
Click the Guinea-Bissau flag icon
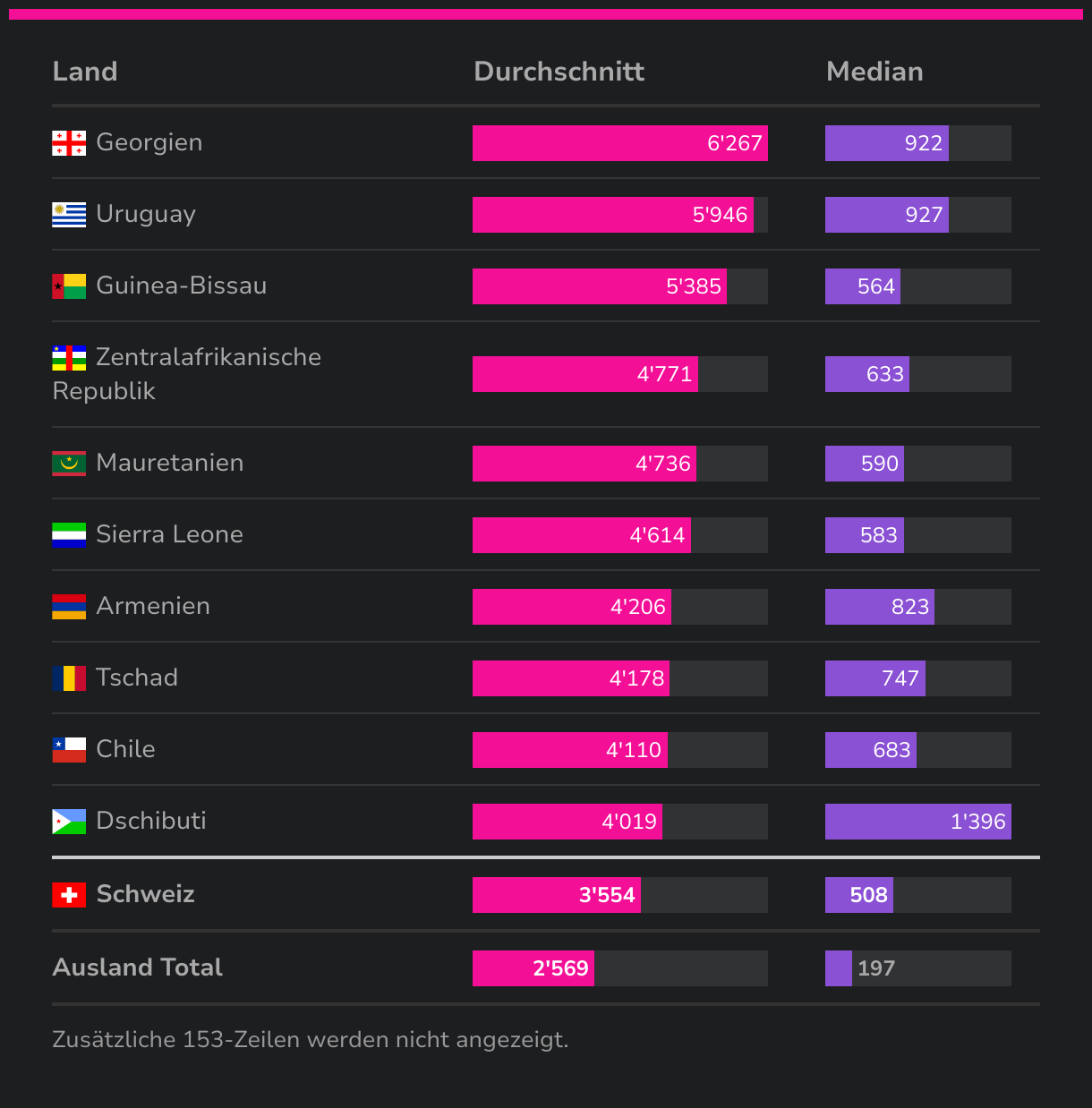(69, 286)
